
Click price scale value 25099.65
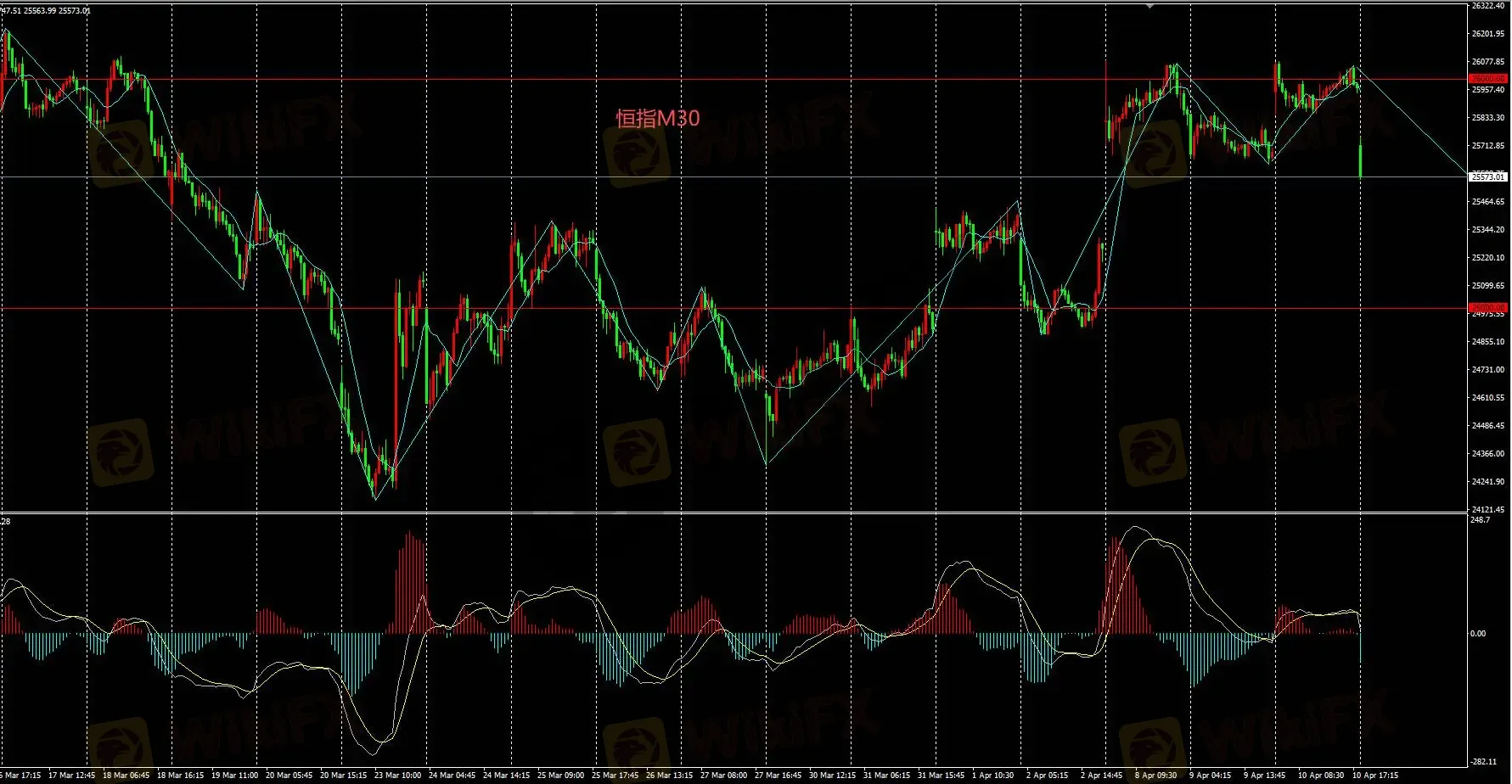coord(1487,286)
